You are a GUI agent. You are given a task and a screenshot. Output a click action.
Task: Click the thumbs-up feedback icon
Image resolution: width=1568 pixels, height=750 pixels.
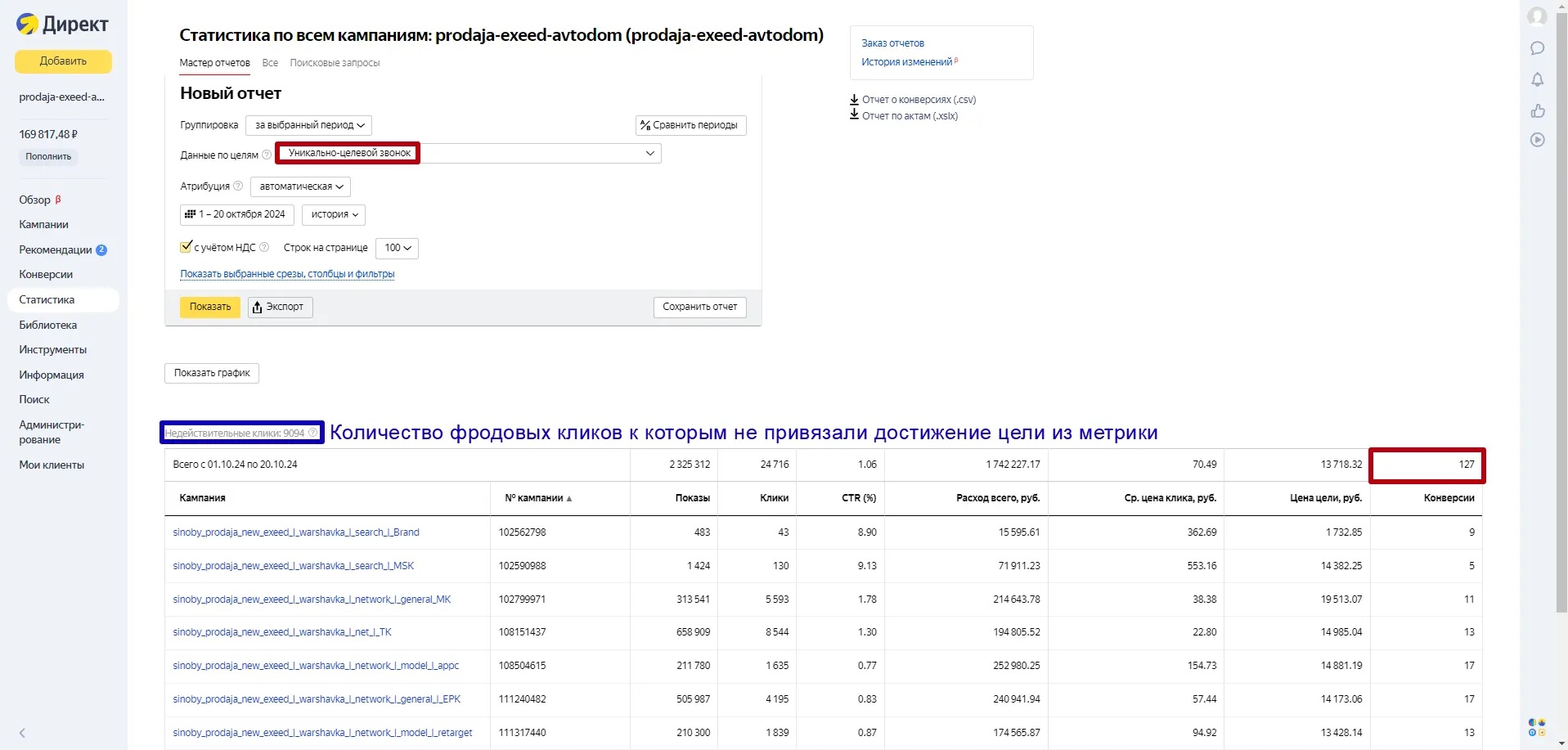click(x=1537, y=110)
